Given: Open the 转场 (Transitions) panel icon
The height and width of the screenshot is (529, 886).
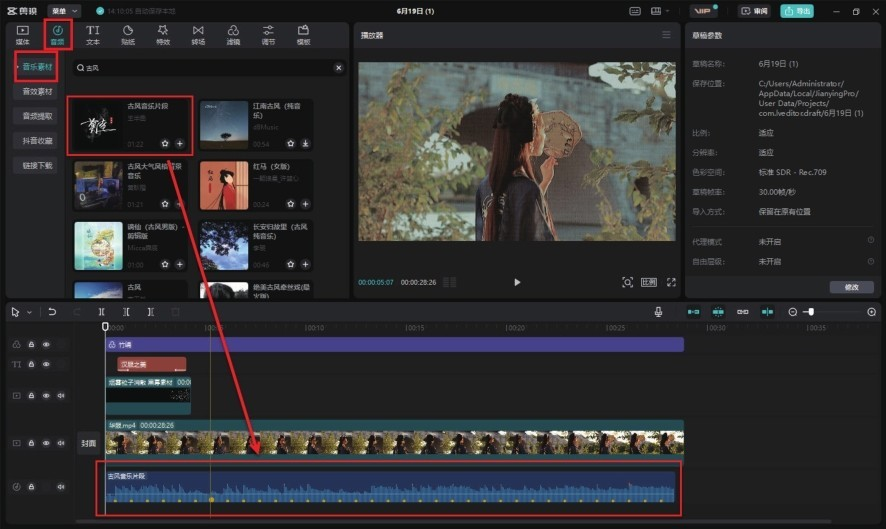Looking at the screenshot, I should [x=198, y=35].
